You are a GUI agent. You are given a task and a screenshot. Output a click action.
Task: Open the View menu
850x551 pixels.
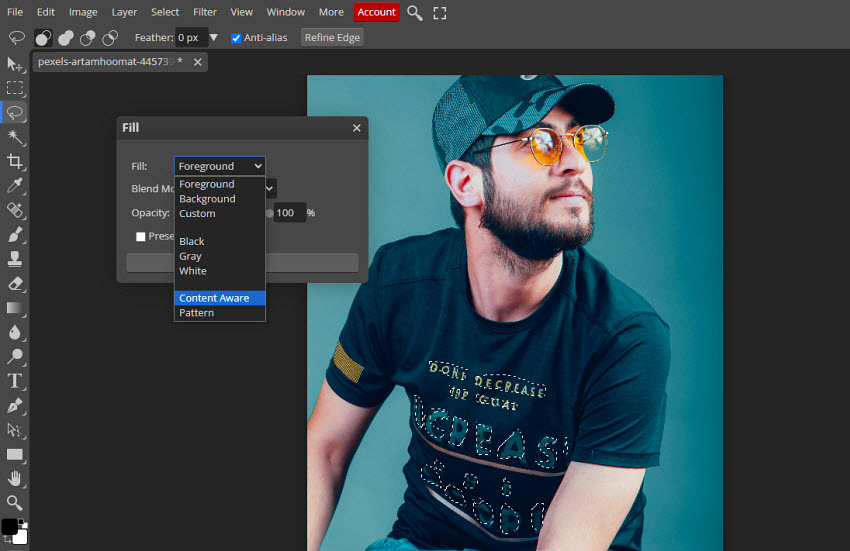[241, 12]
